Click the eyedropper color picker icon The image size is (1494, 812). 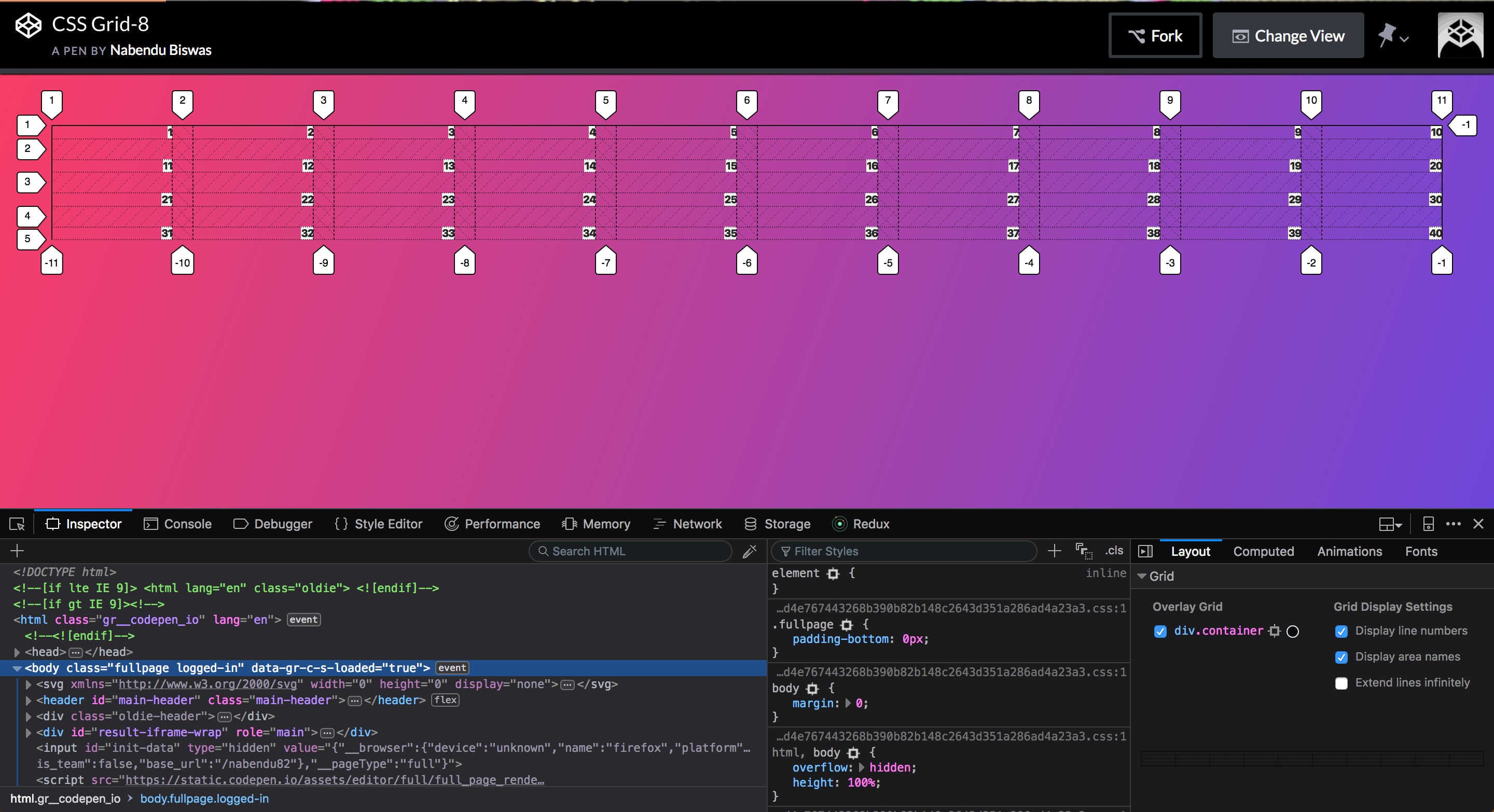coord(749,551)
